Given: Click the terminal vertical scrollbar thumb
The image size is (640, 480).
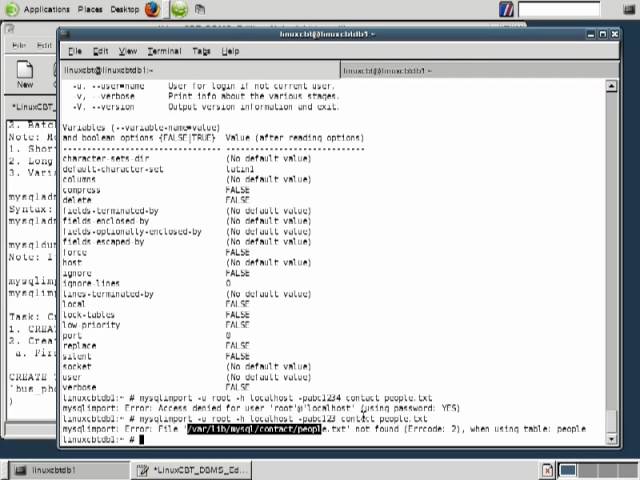Looking at the screenshot, I should pyautogui.click(x=611, y=421).
